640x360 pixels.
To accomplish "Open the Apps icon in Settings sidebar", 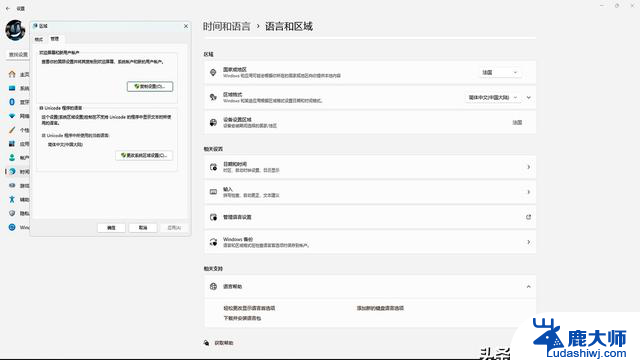I will (12, 144).
